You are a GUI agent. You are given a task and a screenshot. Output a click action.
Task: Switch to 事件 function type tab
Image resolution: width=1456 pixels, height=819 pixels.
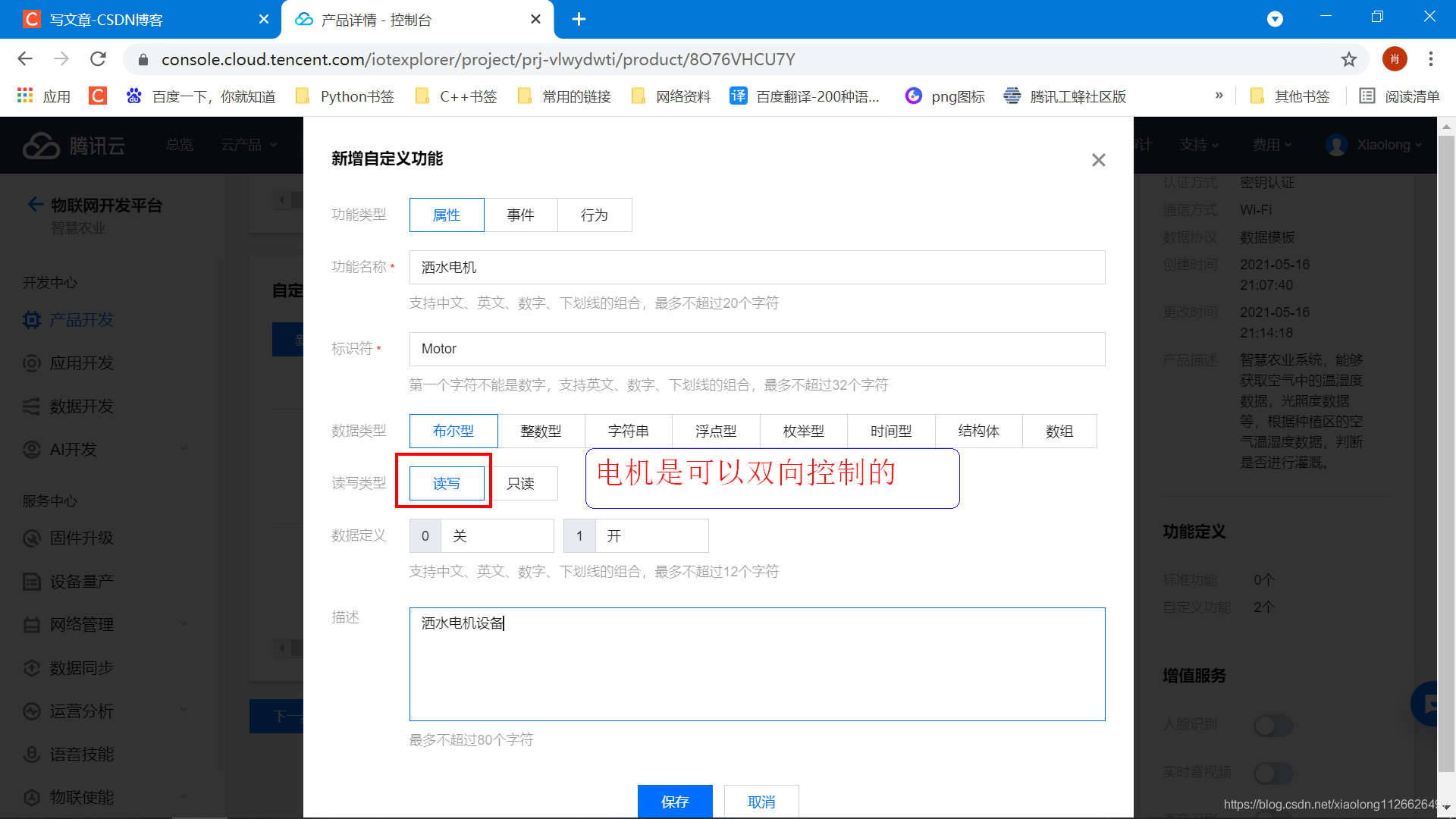(x=520, y=215)
